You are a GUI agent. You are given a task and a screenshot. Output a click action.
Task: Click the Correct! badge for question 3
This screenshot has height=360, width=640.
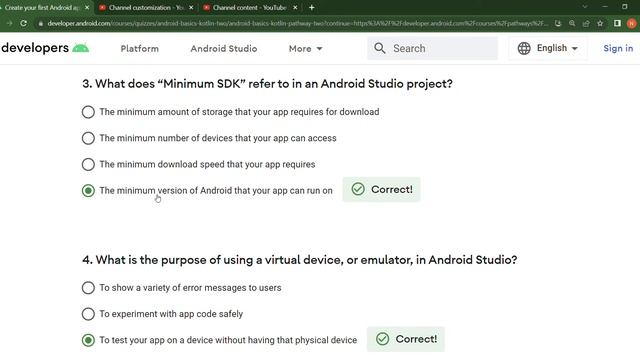[x=381, y=189]
